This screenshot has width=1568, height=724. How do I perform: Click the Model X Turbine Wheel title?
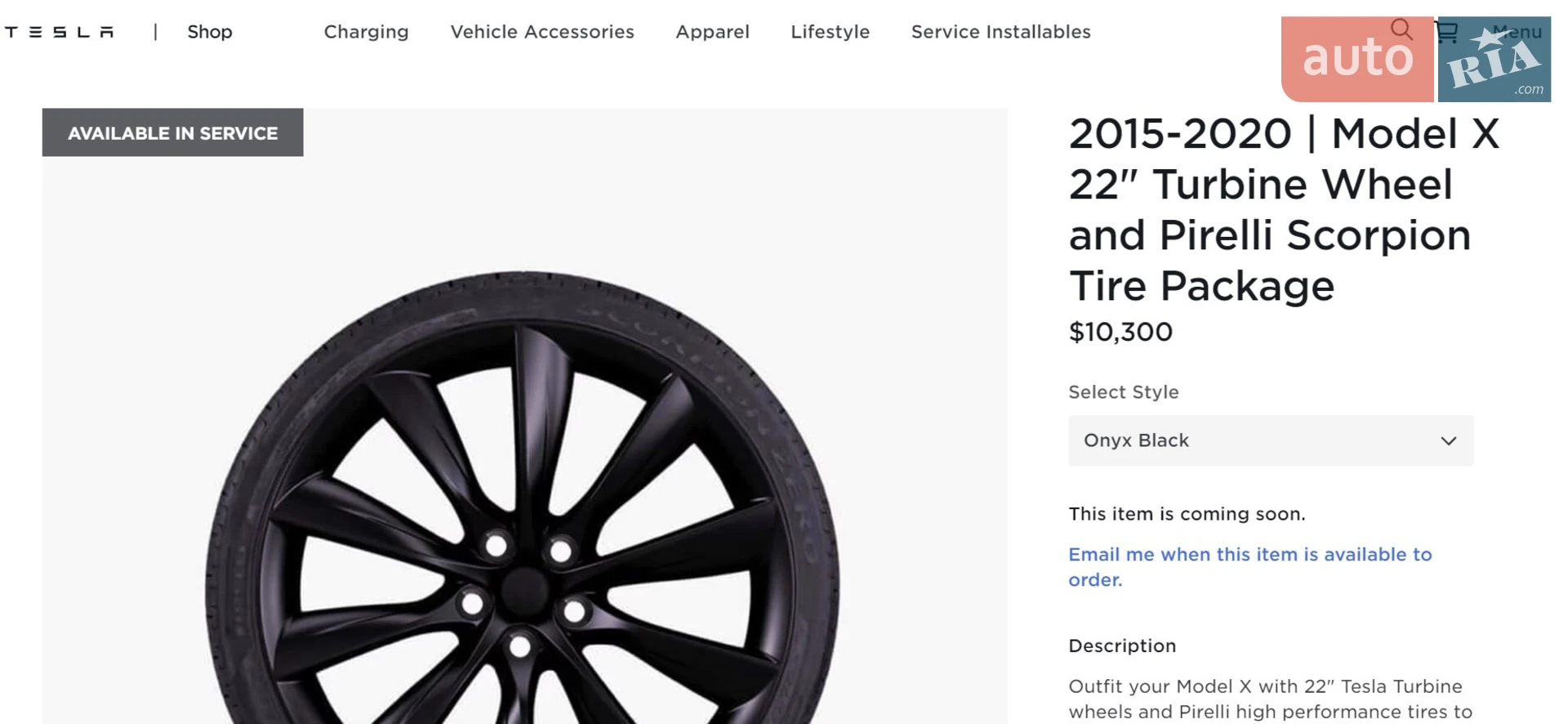click(x=1285, y=210)
